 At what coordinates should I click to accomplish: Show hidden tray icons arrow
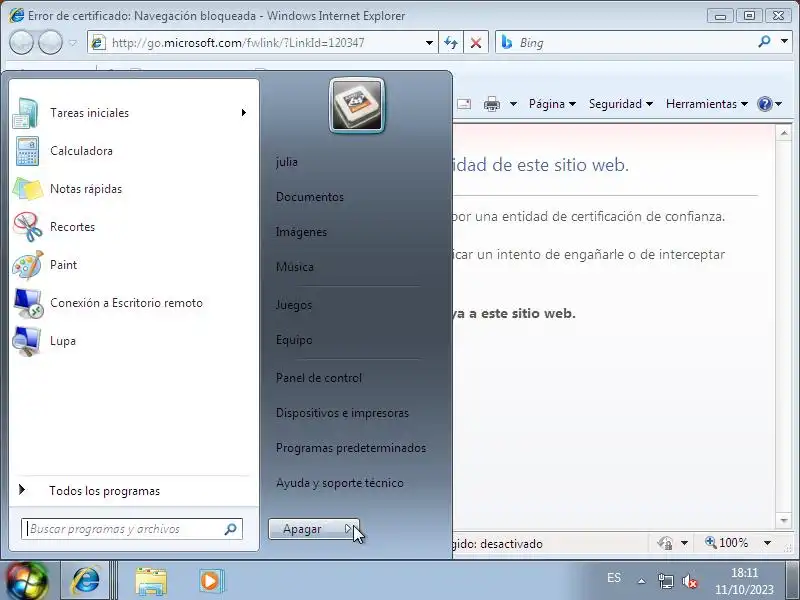click(x=641, y=581)
